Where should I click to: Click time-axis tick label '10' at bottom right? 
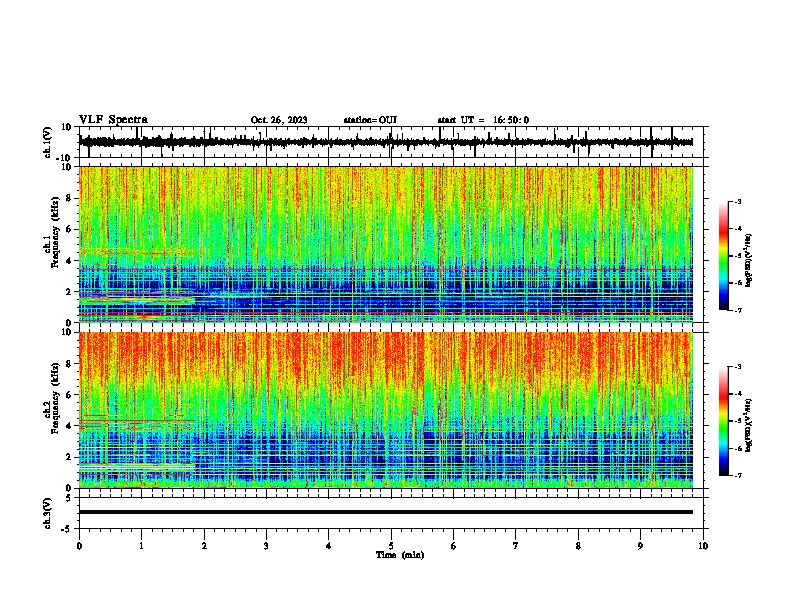[703, 546]
